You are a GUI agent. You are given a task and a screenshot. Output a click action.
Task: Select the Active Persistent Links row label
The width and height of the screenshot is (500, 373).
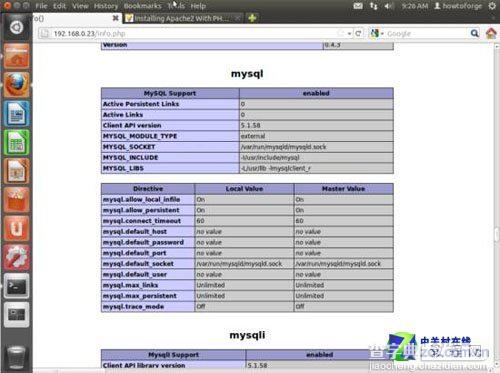(x=141, y=104)
